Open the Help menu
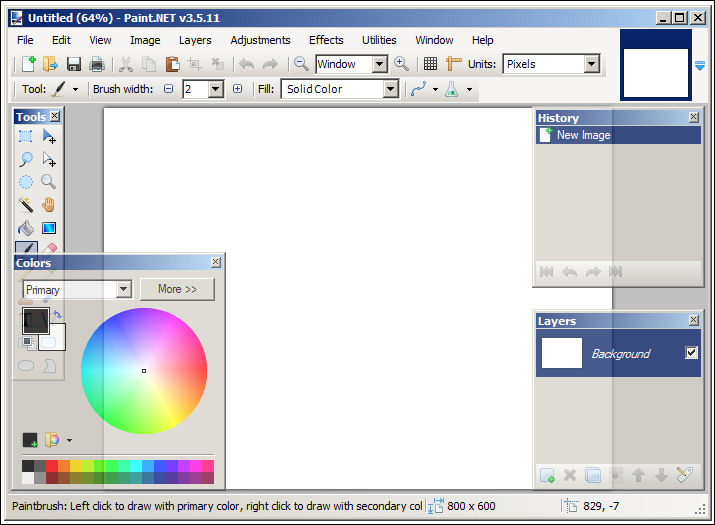715x525 pixels. [482, 40]
